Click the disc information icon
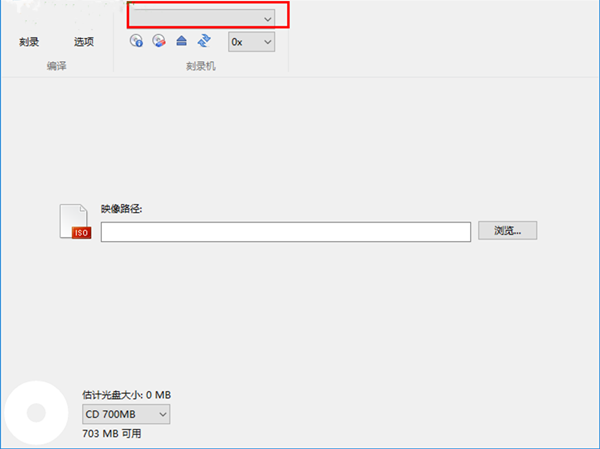The height and width of the screenshot is (449, 600). [x=137, y=41]
